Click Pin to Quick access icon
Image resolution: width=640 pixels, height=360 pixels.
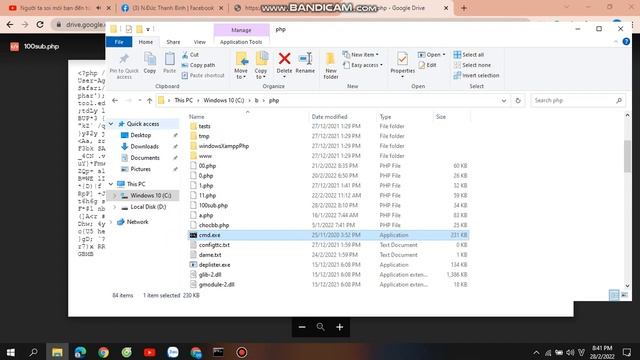[124, 64]
